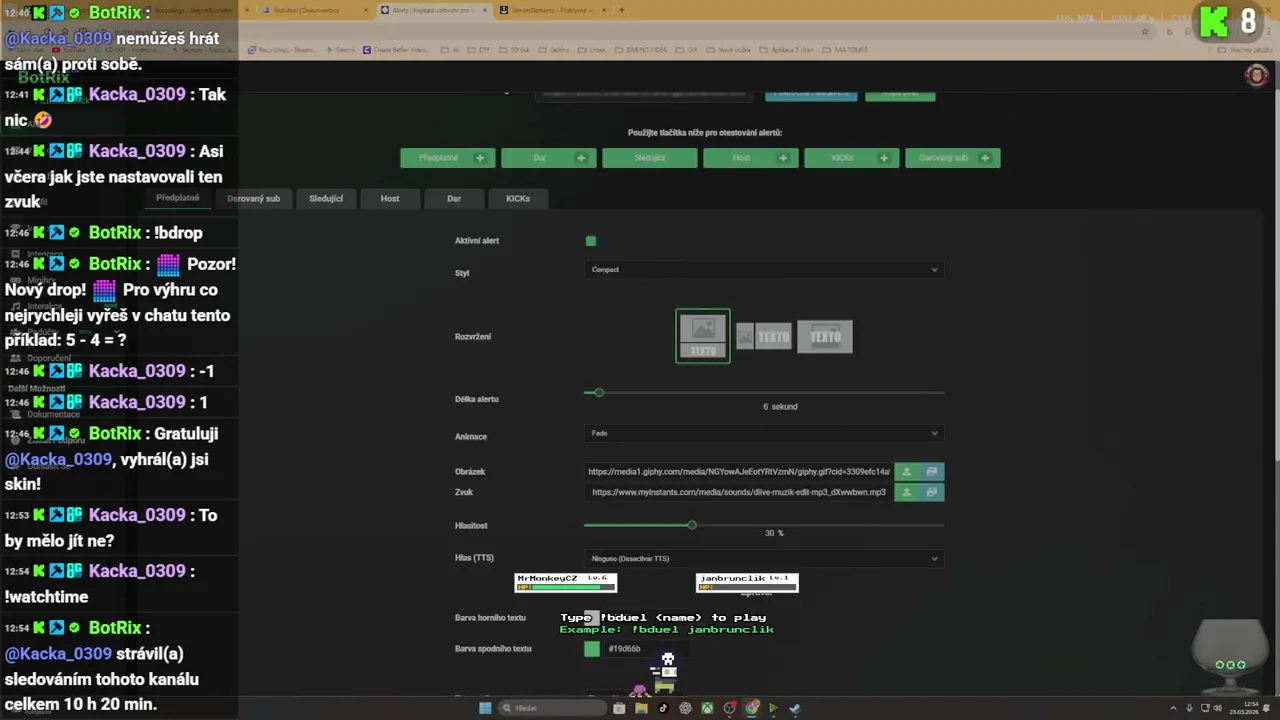
Task: Click the #19d66b color hex field
Action: tap(645, 649)
